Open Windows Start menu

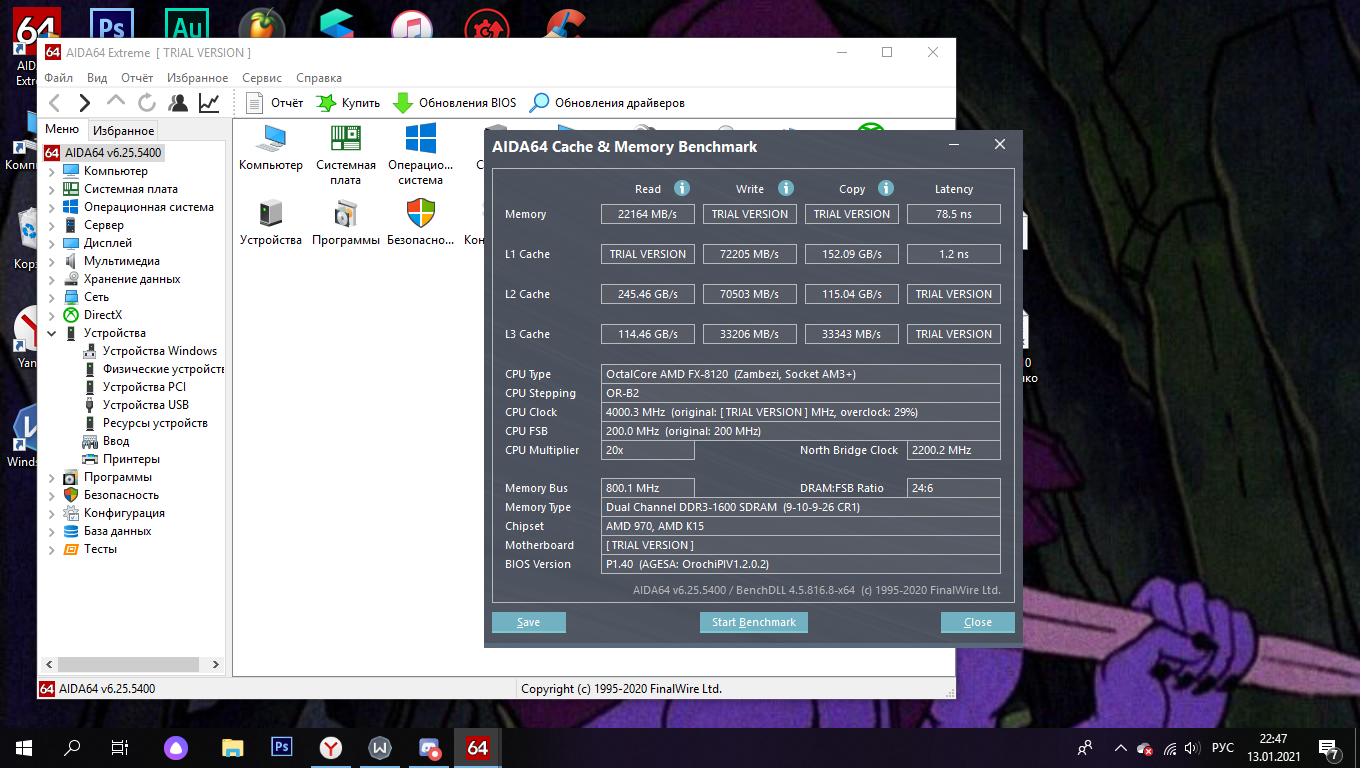(24, 747)
